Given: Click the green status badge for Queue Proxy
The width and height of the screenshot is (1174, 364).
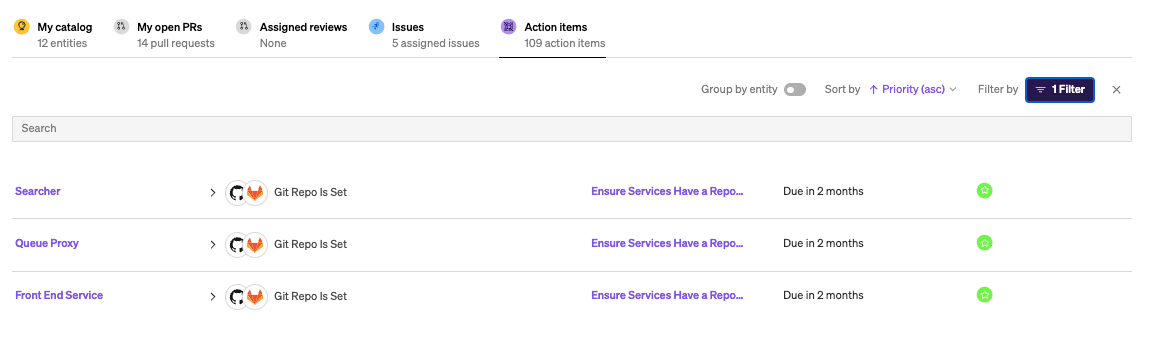Looking at the screenshot, I should [985, 243].
